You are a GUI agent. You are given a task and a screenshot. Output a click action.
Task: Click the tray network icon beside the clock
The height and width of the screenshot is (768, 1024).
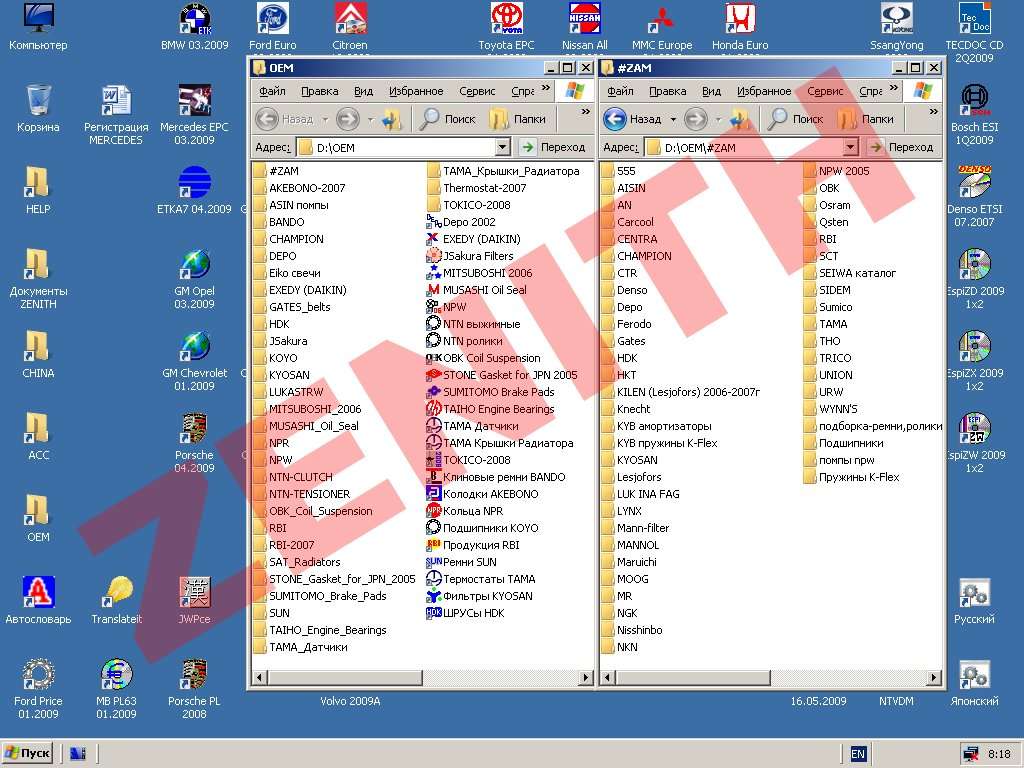tap(970, 754)
